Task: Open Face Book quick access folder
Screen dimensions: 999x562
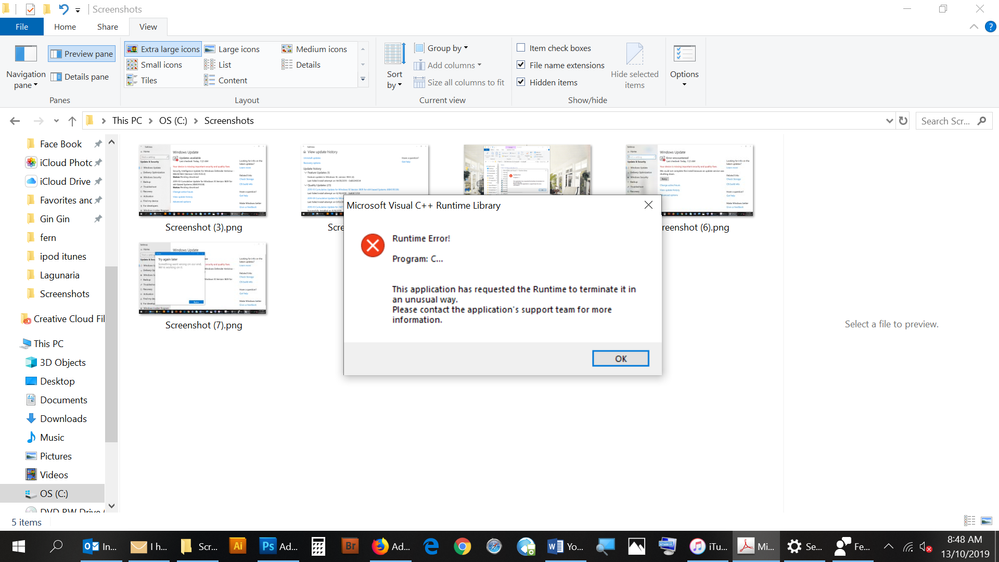Action: tap(61, 144)
